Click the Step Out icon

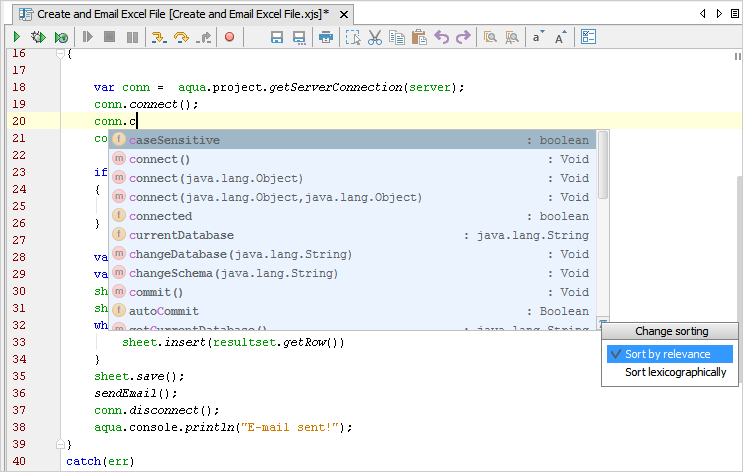(204, 37)
